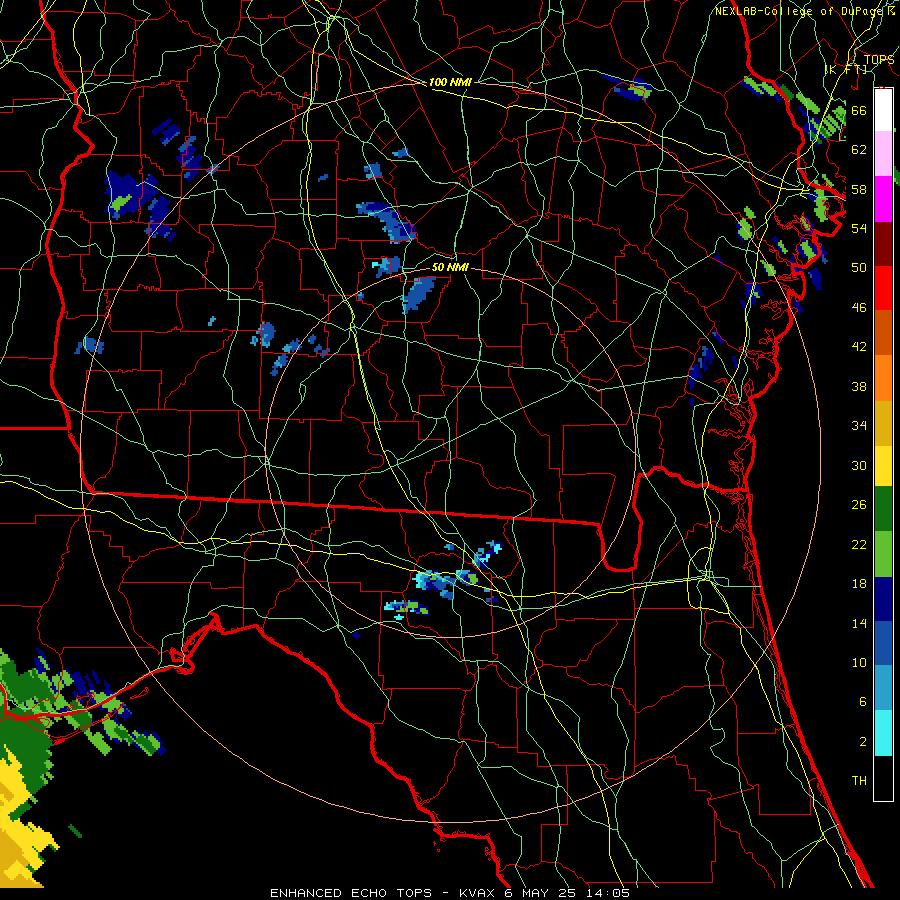
Task: Click the 'NEXLAB-College of DuPage' credit text
Action: [798, 11]
